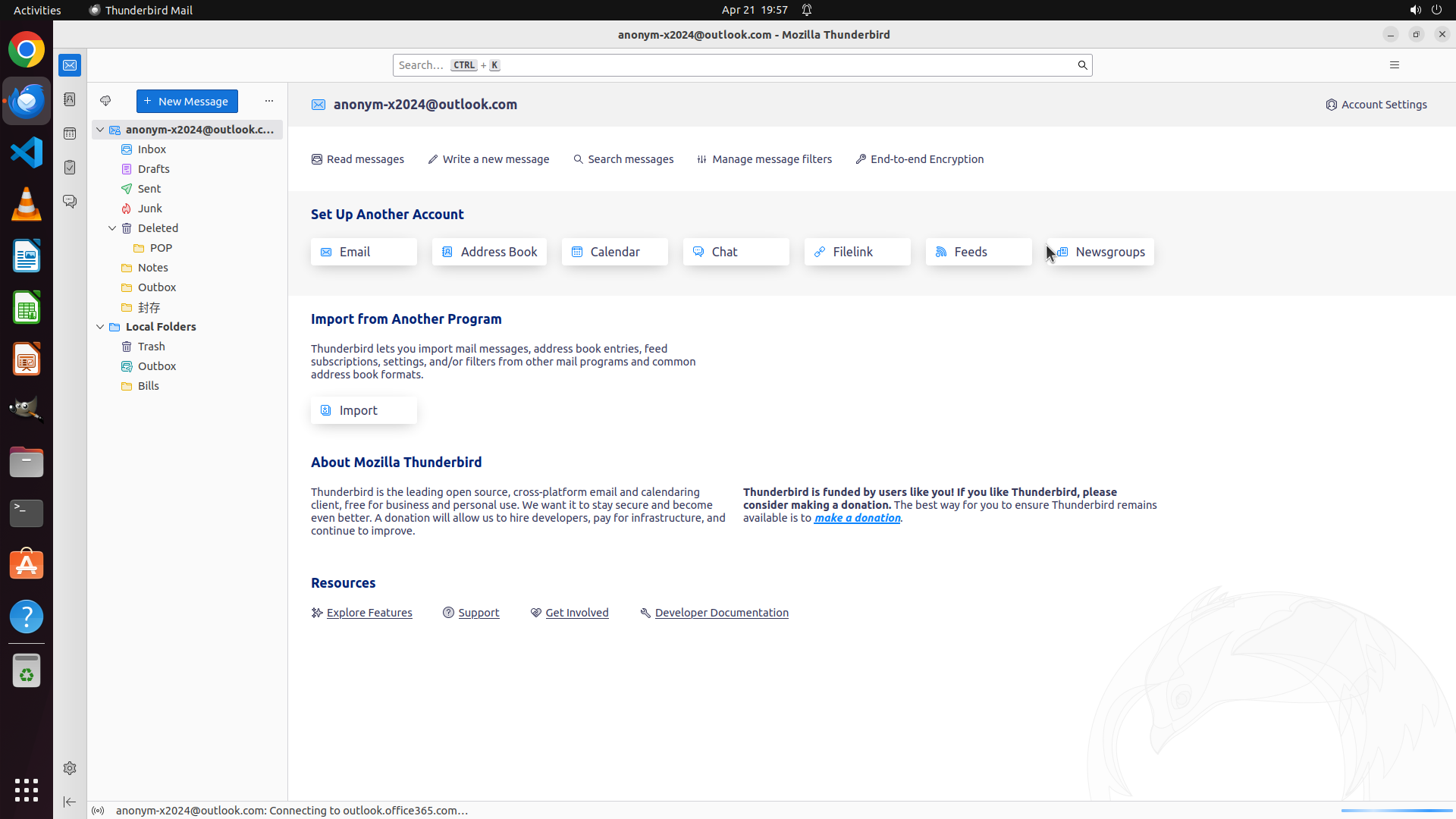This screenshot has height=819, width=1456.
Task: Open the Thunderbird settings gear icon
Action: click(x=70, y=768)
